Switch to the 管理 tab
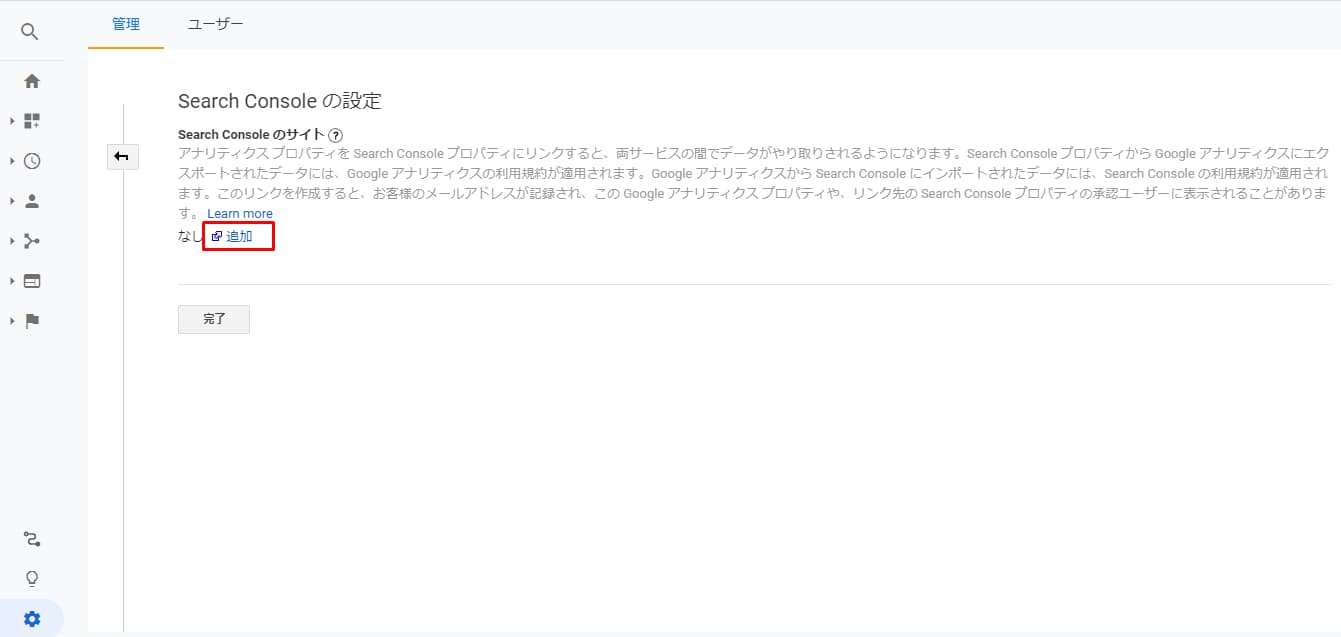Image resolution: width=1341 pixels, height=637 pixels. pyautogui.click(x=126, y=24)
